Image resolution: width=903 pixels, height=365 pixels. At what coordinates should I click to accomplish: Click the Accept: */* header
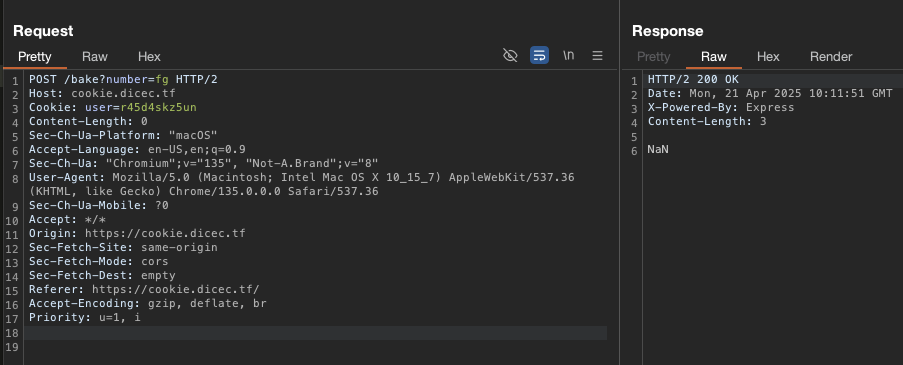click(67, 219)
